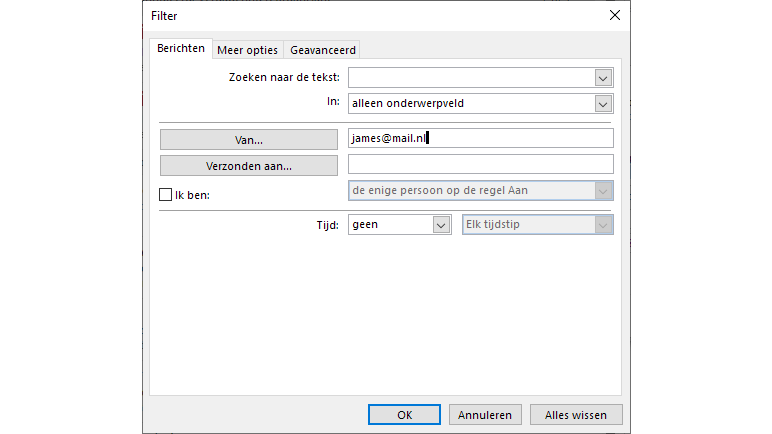Screen dimensions: 772x434
Task: Click the empty Verzonden aan text field
Action: 480,165
